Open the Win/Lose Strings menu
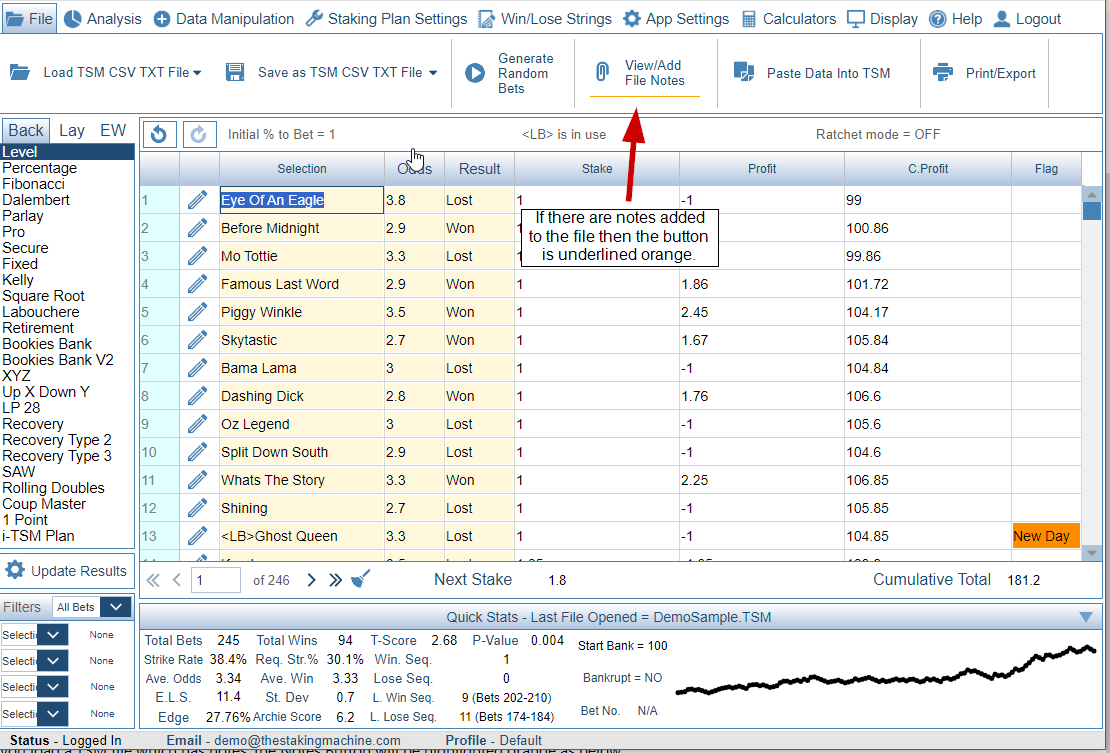The height and width of the screenshot is (753, 1110). point(544,19)
